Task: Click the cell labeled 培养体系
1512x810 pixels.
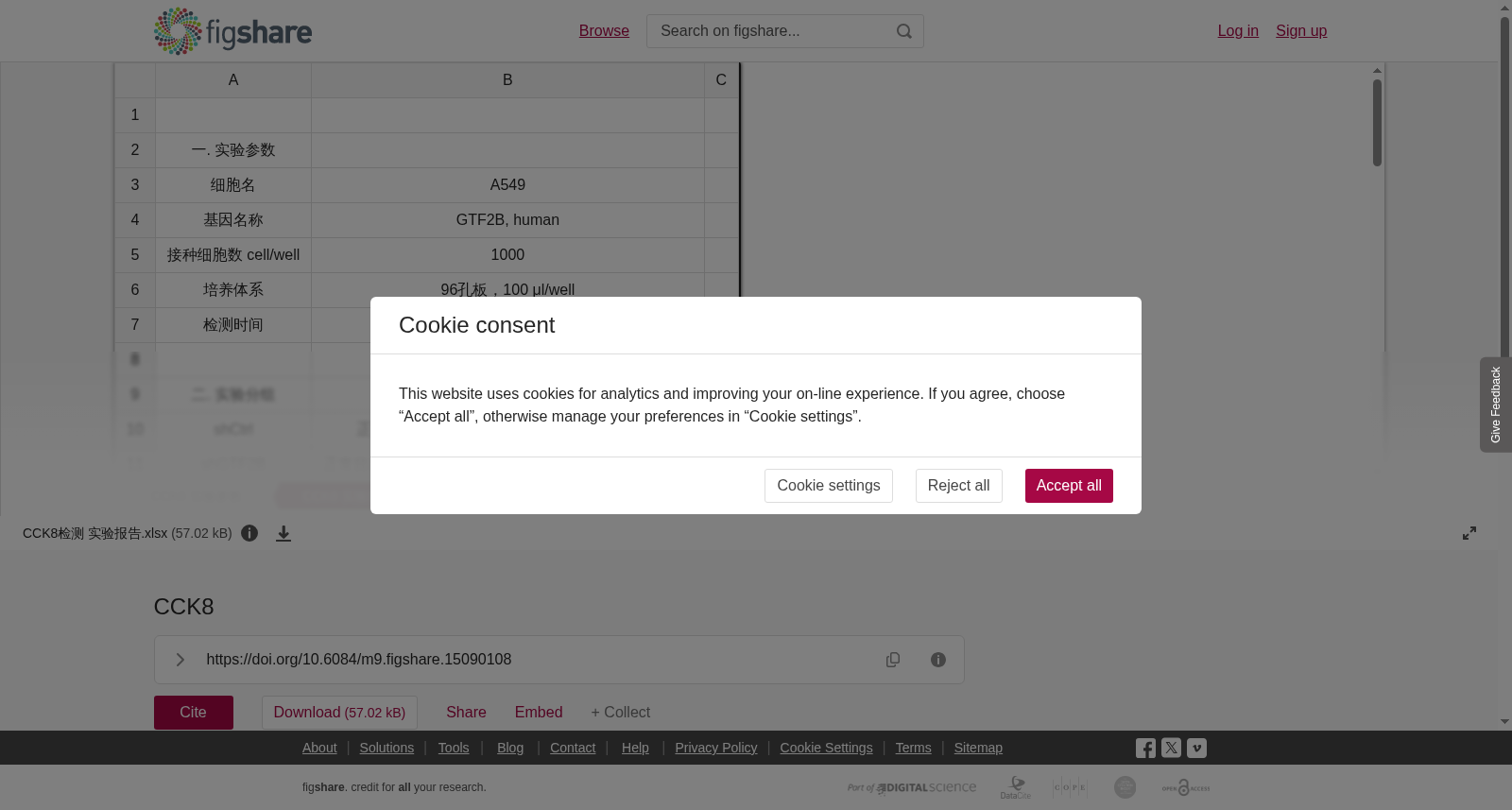Action: tap(233, 290)
